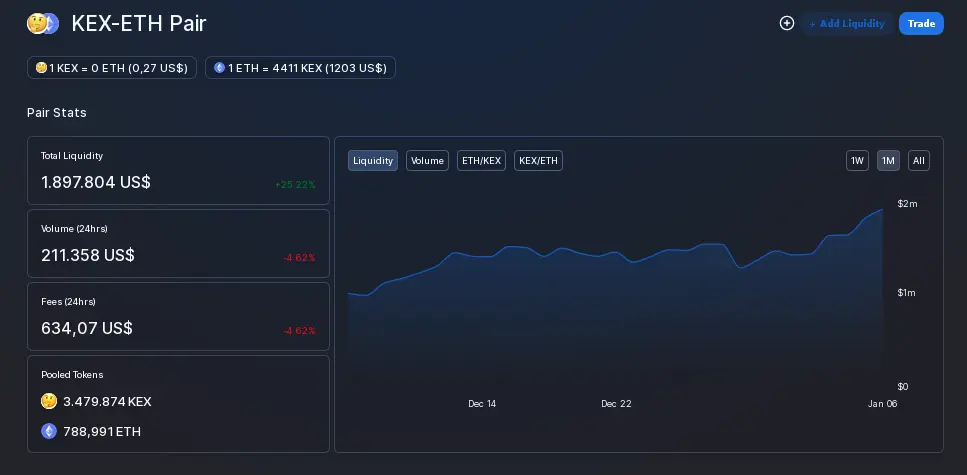
Task: Click the KEX-ETH pair token logo in header
Action: (43, 23)
